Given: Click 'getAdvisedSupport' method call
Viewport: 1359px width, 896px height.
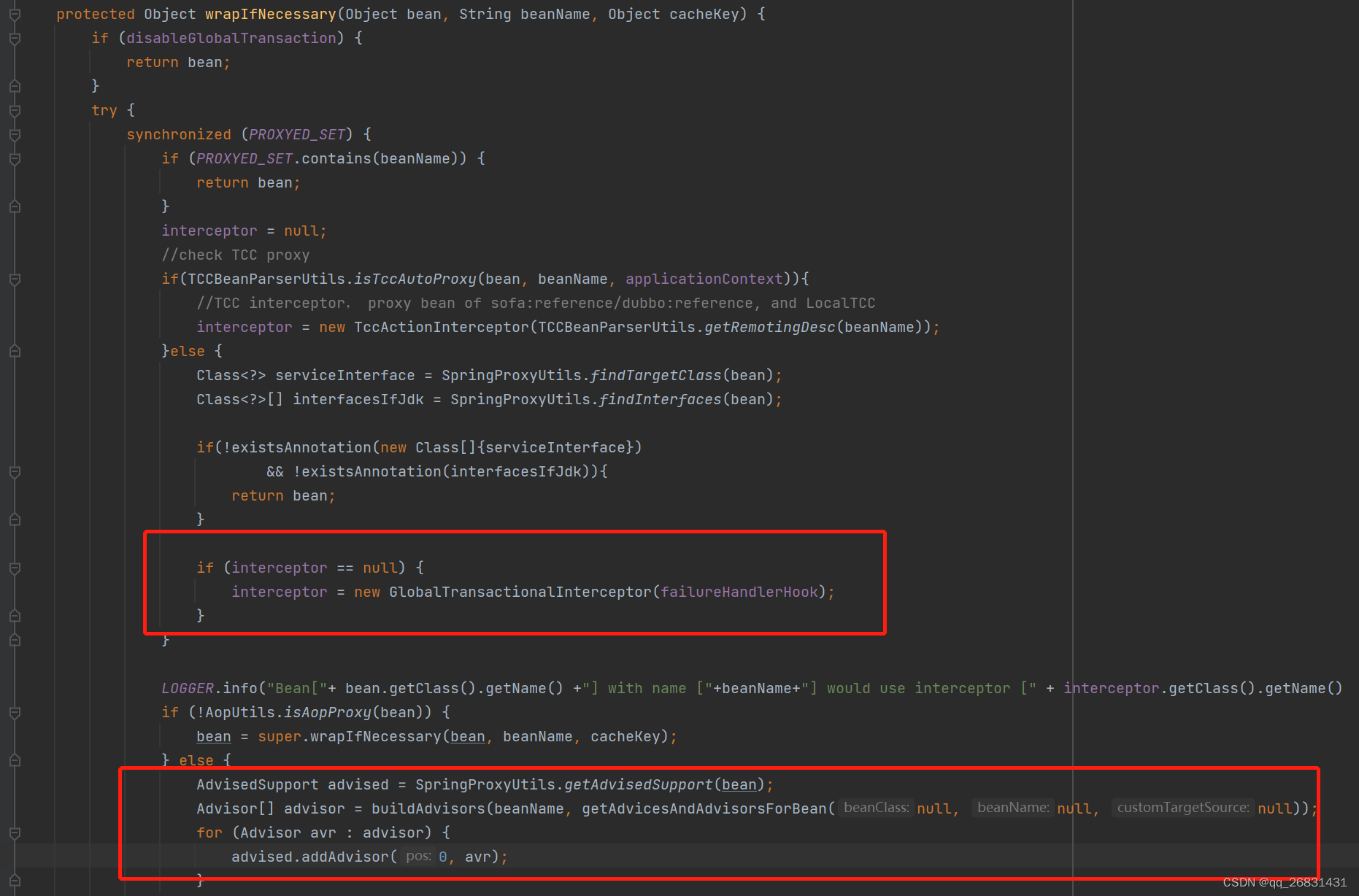Looking at the screenshot, I should click(639, 785).
